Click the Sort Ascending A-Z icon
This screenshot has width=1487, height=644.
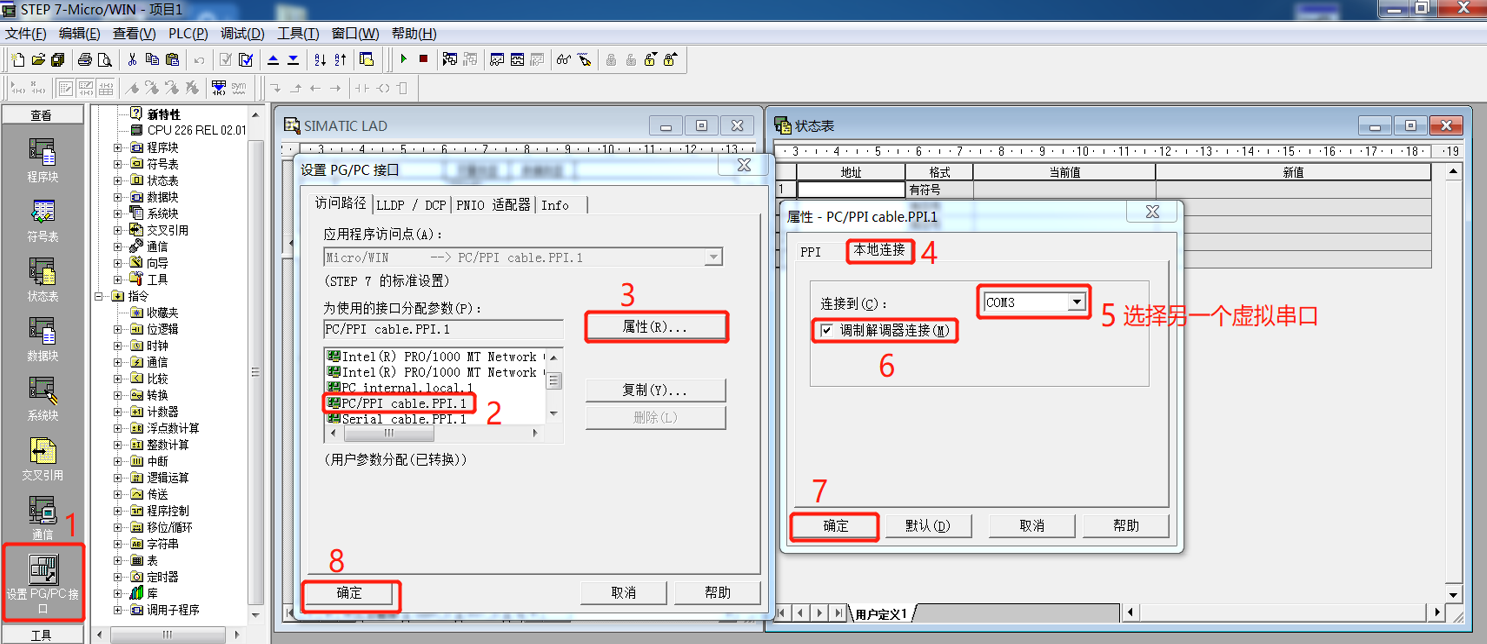[320, 60]
